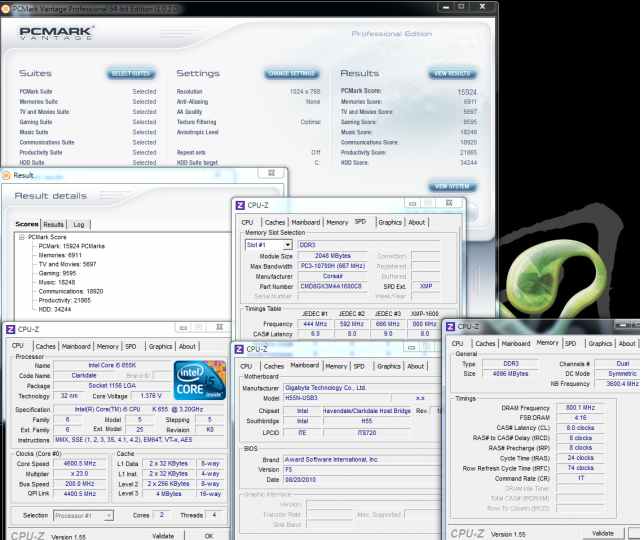Click the PCMark Score value 15924

pos(467,92)
